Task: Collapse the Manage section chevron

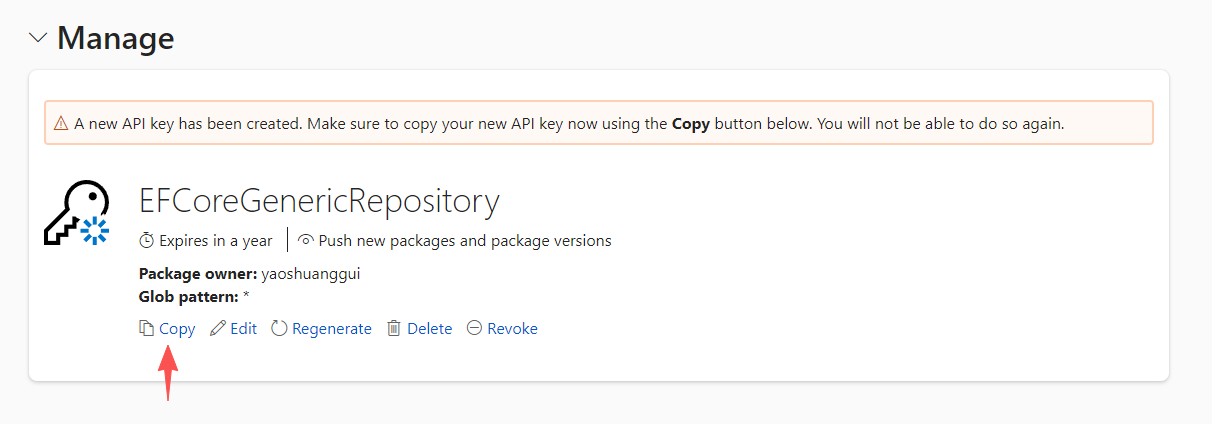Action: [38, 38]
